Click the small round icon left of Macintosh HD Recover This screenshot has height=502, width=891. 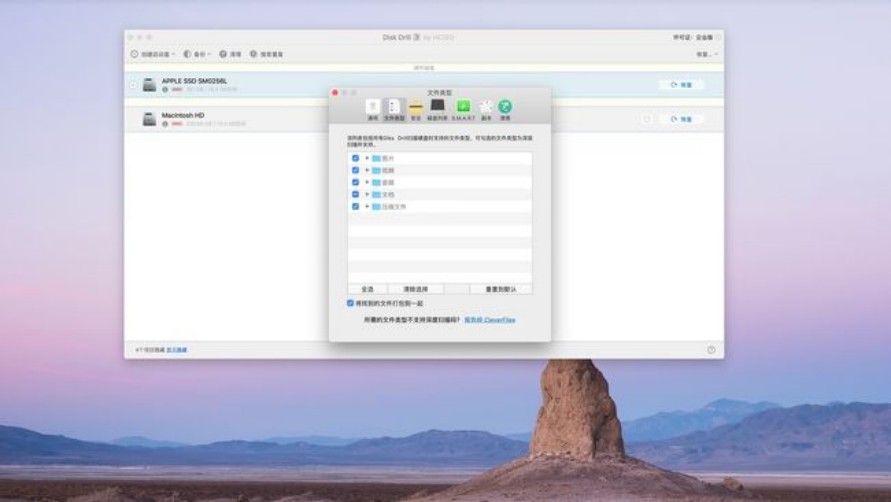[x=647, y=119]
